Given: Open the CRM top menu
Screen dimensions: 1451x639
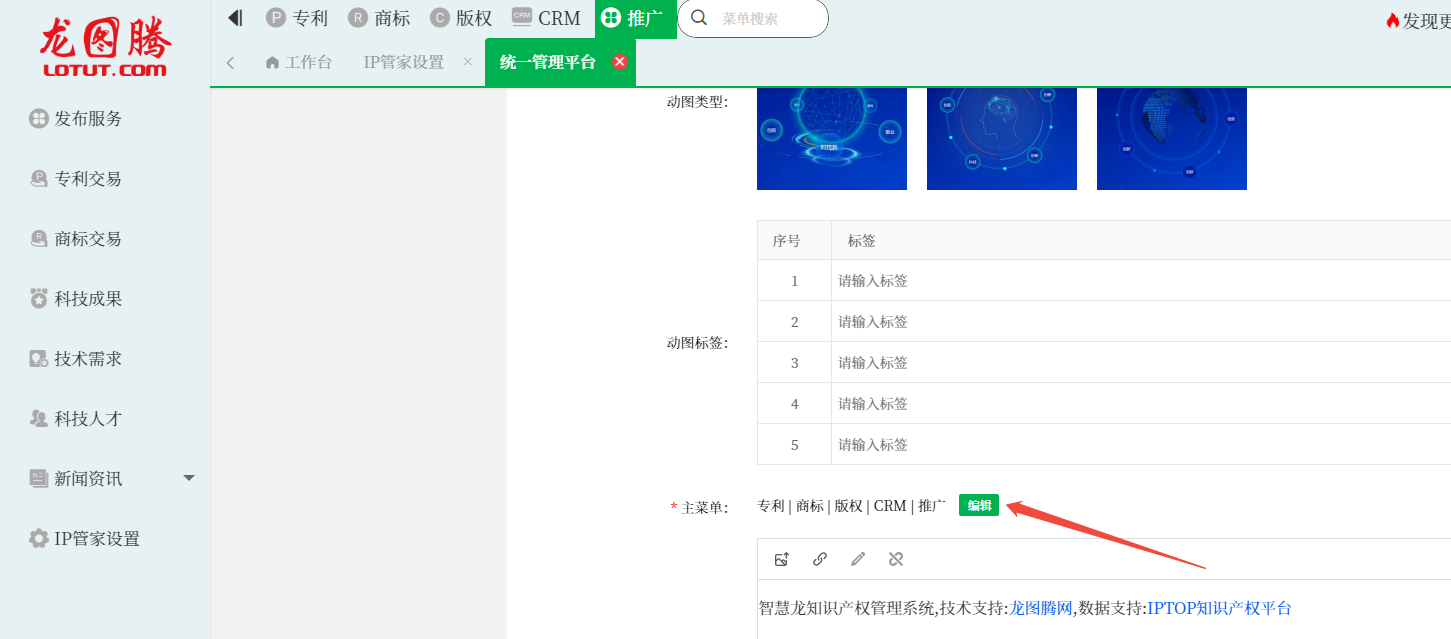Looking at the screenshot, I should pyautogui.click(x=546, y=18).
